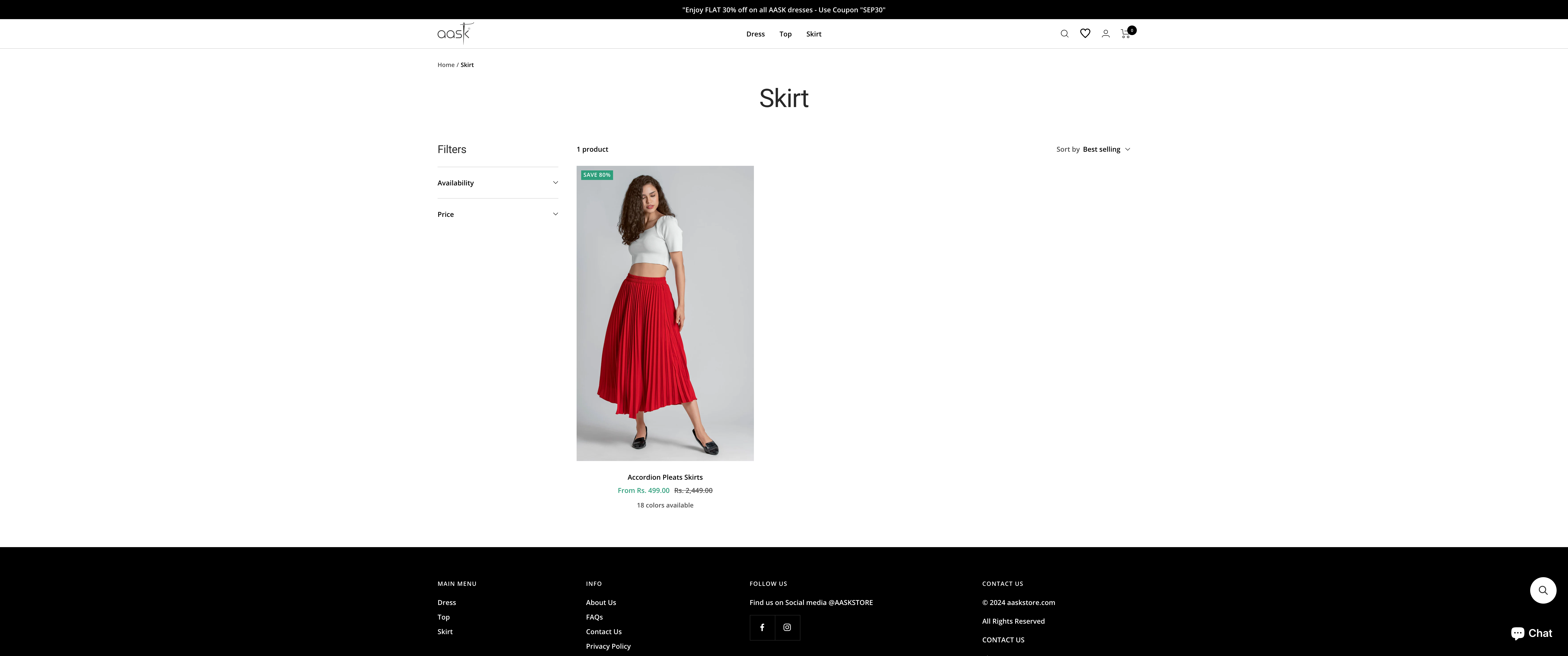
Task: Select the Top navigation item
Action: [x=785, y=33]
